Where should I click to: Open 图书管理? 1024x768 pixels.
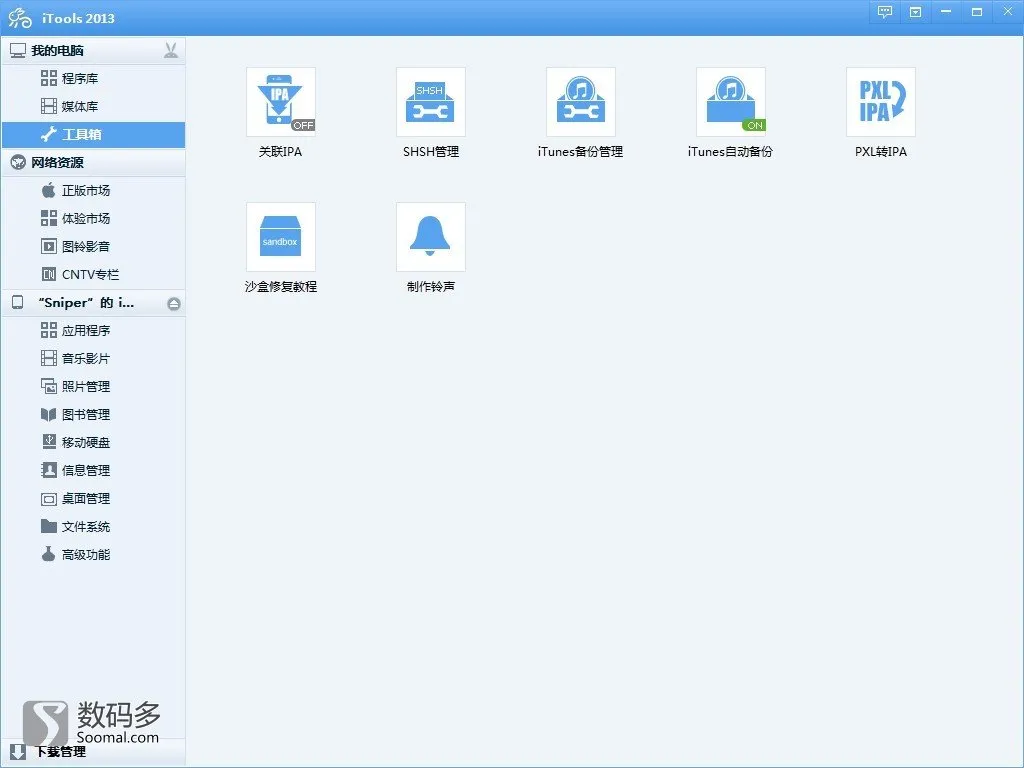point(93,415)
